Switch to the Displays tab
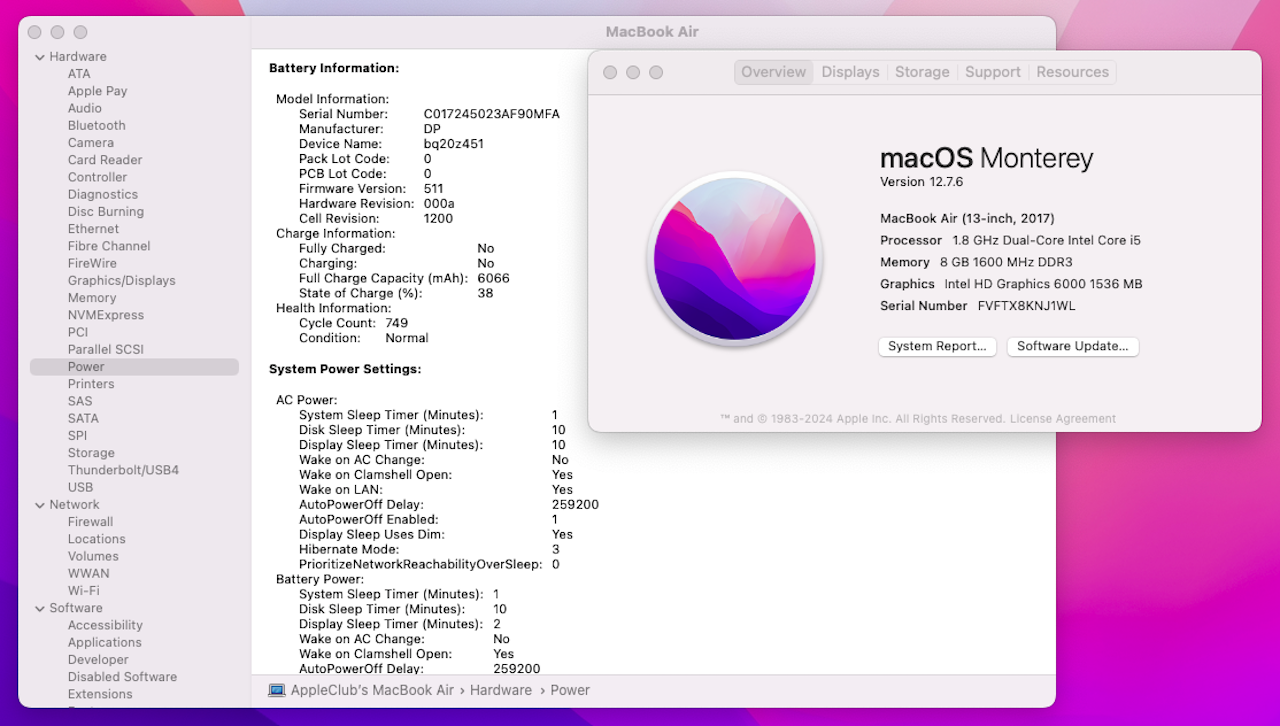Viewport: 1280px width, 726px height. pos(850,72)
